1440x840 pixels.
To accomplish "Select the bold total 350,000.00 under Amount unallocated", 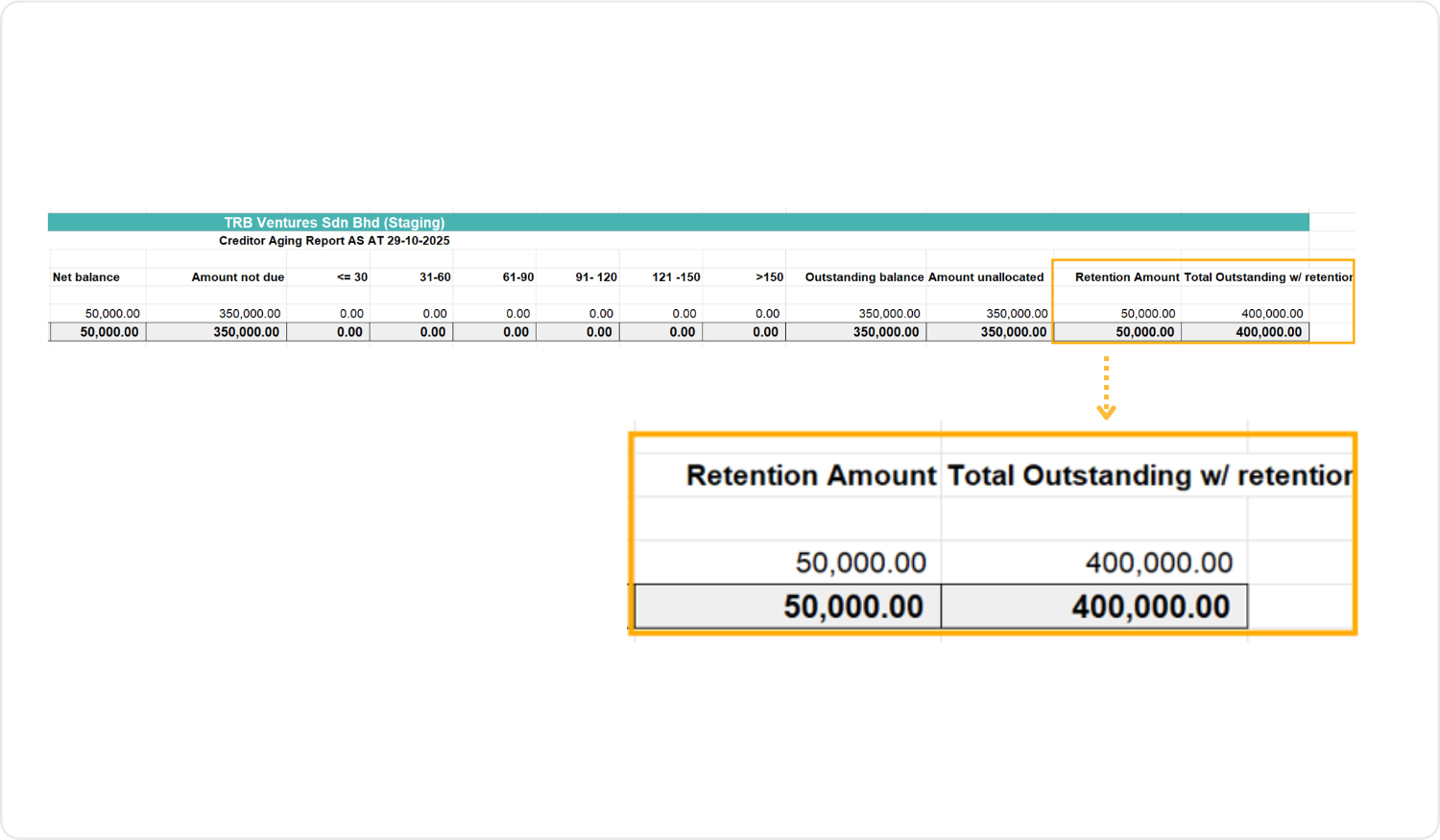I will 1014,332.
